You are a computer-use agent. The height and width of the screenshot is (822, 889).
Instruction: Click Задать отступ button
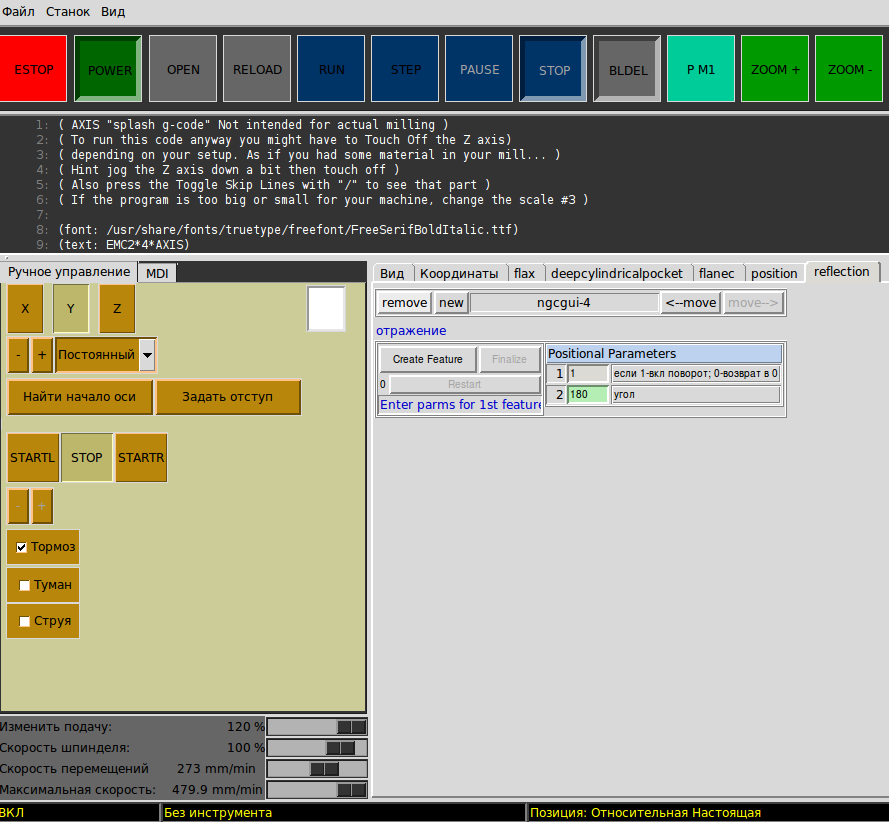click(x=227, y=397)
